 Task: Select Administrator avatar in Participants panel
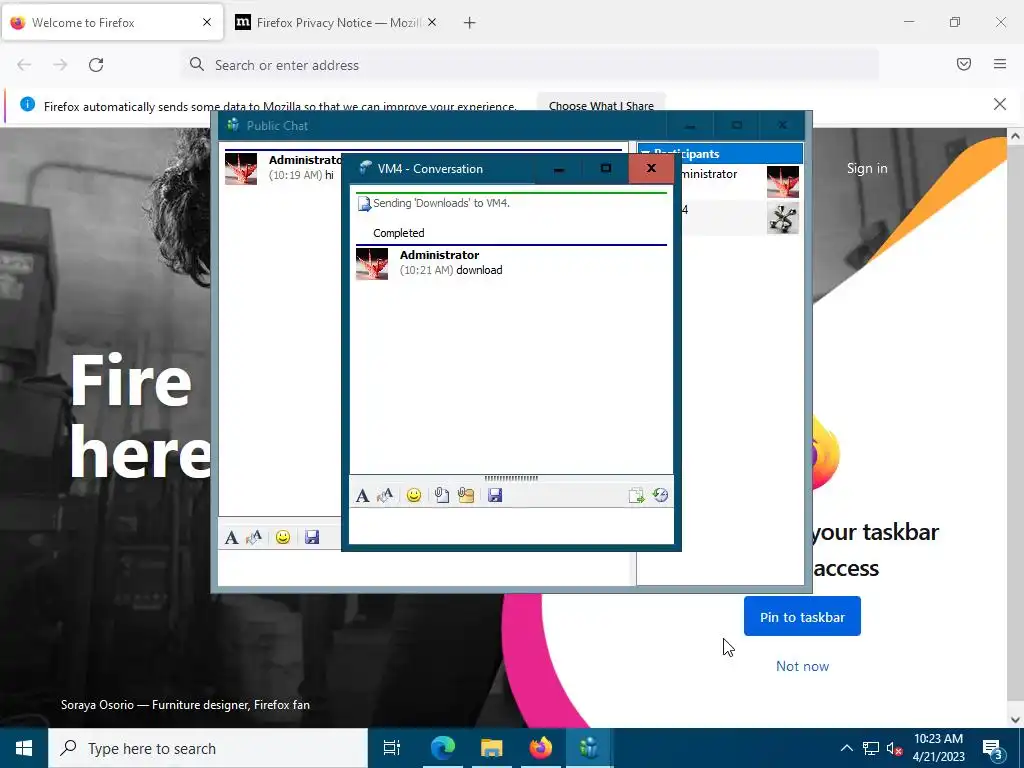pos(782,182)
